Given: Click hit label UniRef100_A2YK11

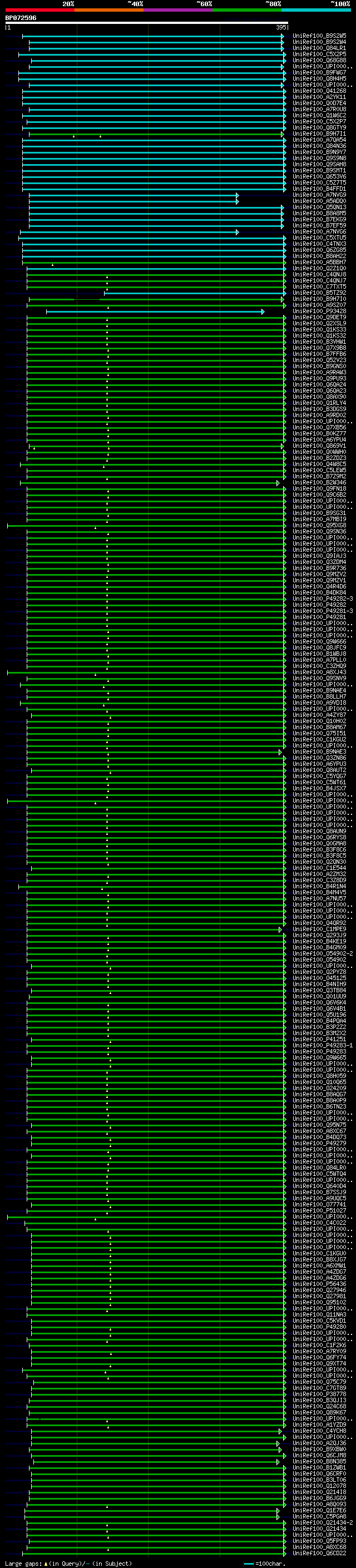Looking at the screenshot, I should tap(319, 97).
